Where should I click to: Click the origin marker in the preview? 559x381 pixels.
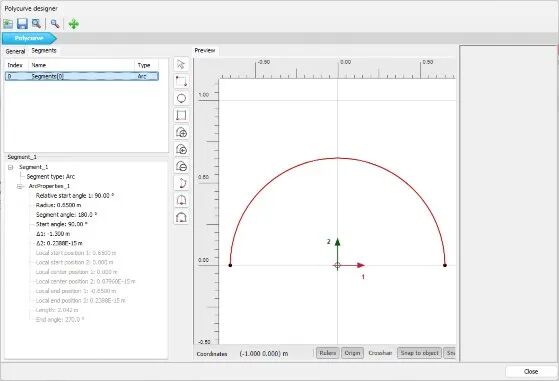click(337, 265)
